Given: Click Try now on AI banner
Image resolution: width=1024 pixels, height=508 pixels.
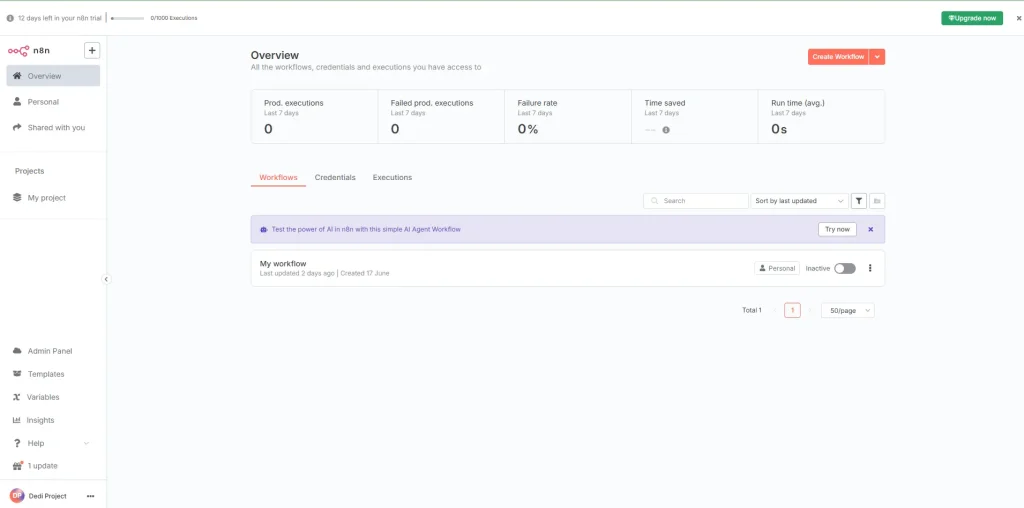Looking at the screenshot, I should click(837, 229).
